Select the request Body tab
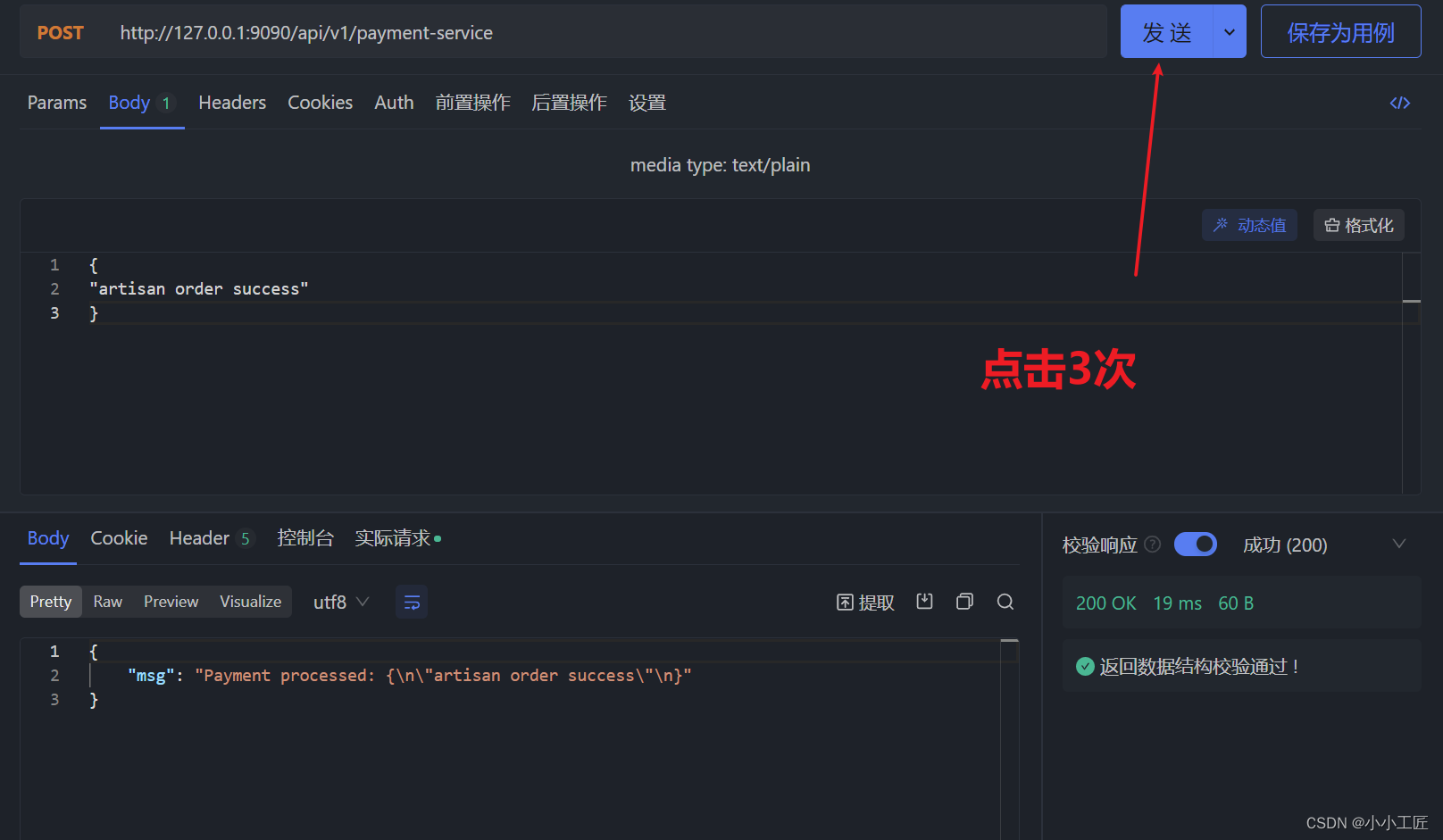The image size is (1443, 840). click(x=141, y=103)
